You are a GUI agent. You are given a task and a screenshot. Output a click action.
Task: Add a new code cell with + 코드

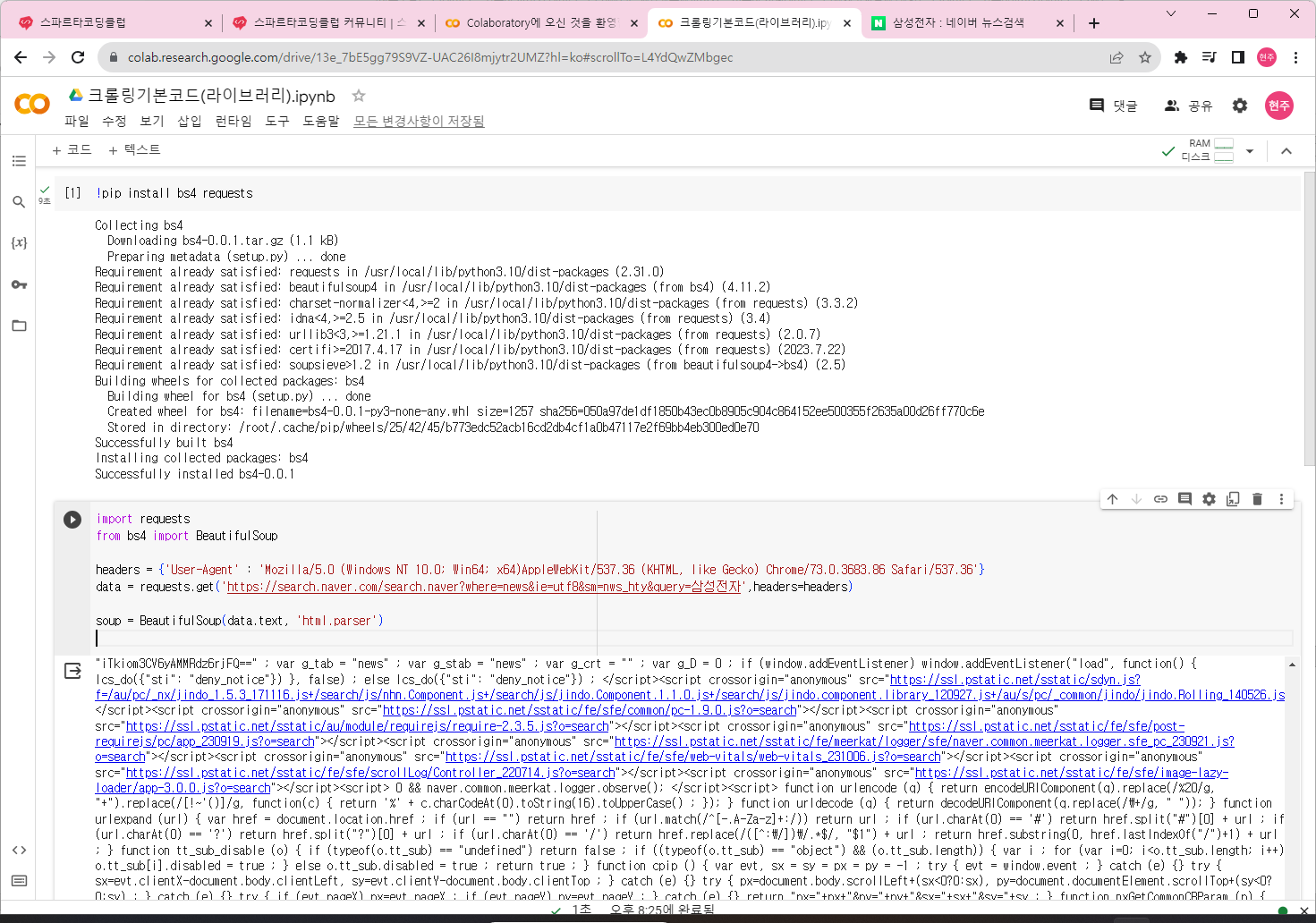coord(72,150)
